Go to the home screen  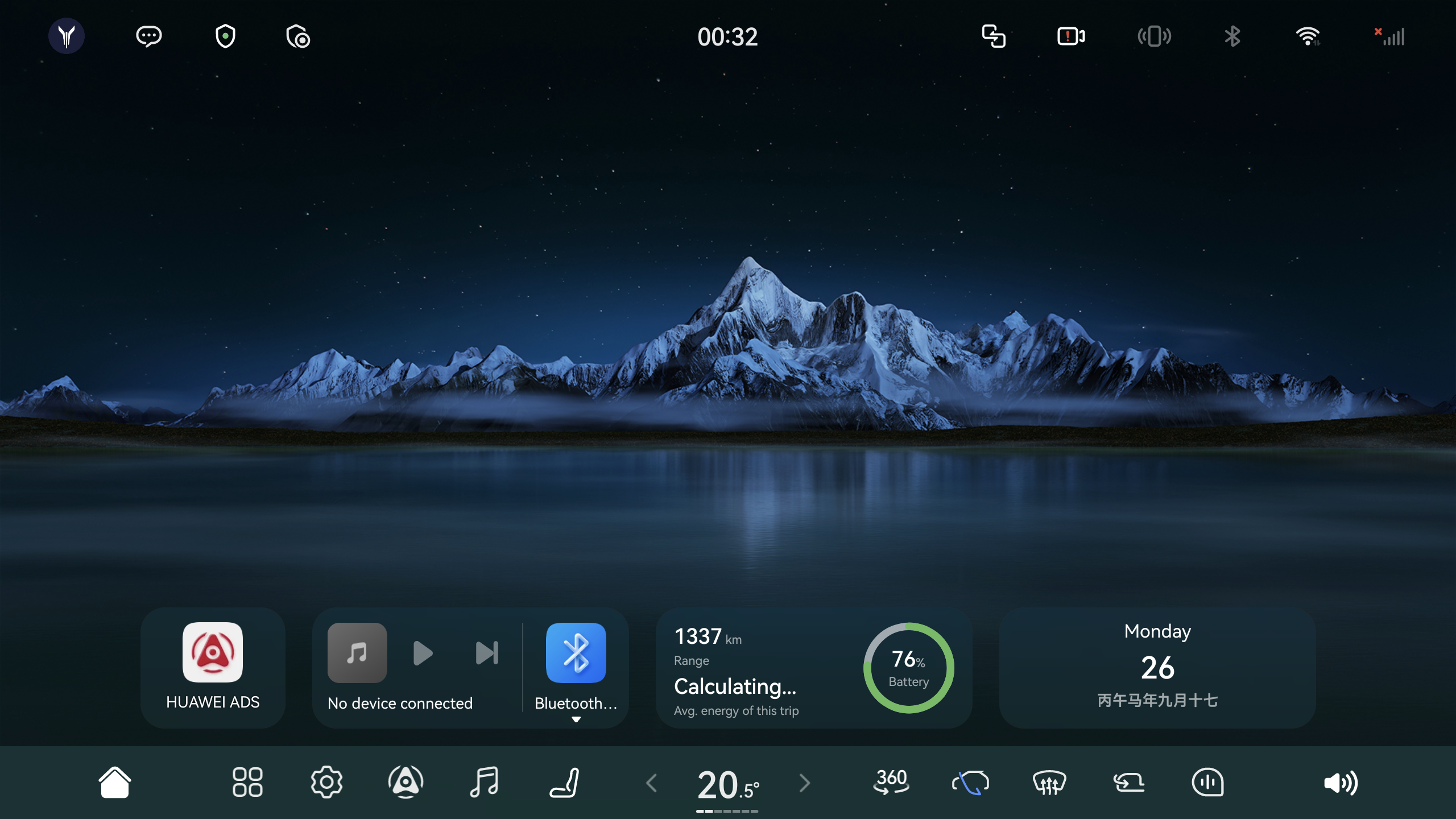tap(115, 783)
